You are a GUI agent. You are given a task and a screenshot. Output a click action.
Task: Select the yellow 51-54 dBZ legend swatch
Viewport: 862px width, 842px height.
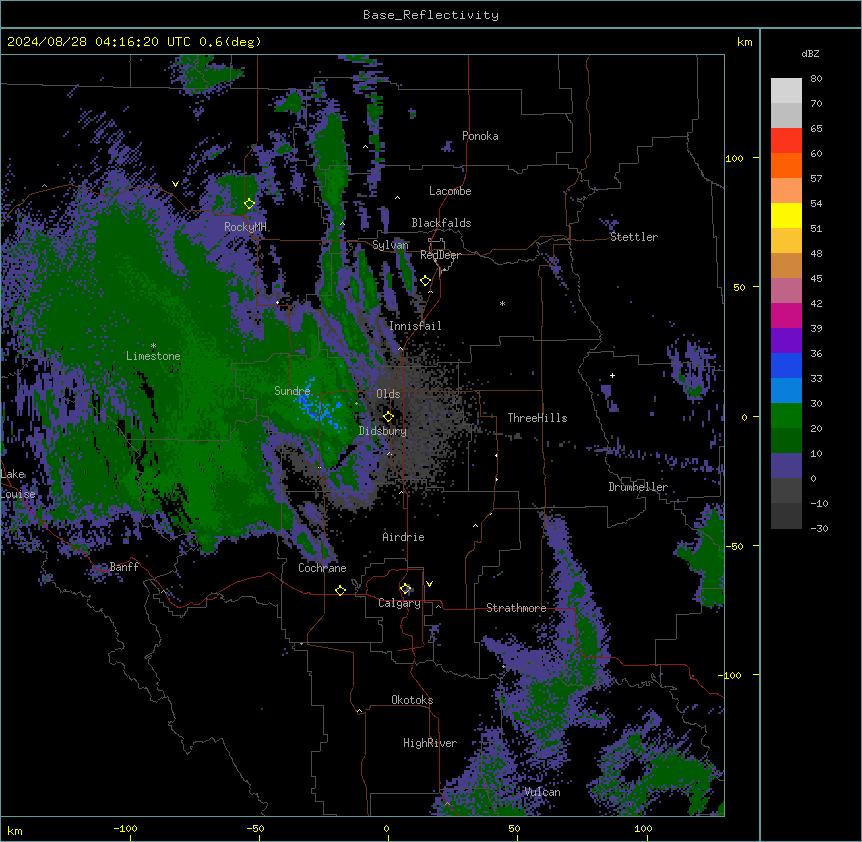(x=786, y=215)
